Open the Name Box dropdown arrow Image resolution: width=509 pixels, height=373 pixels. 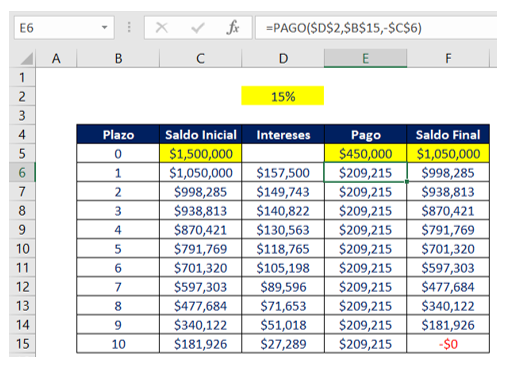coord(105,28)
